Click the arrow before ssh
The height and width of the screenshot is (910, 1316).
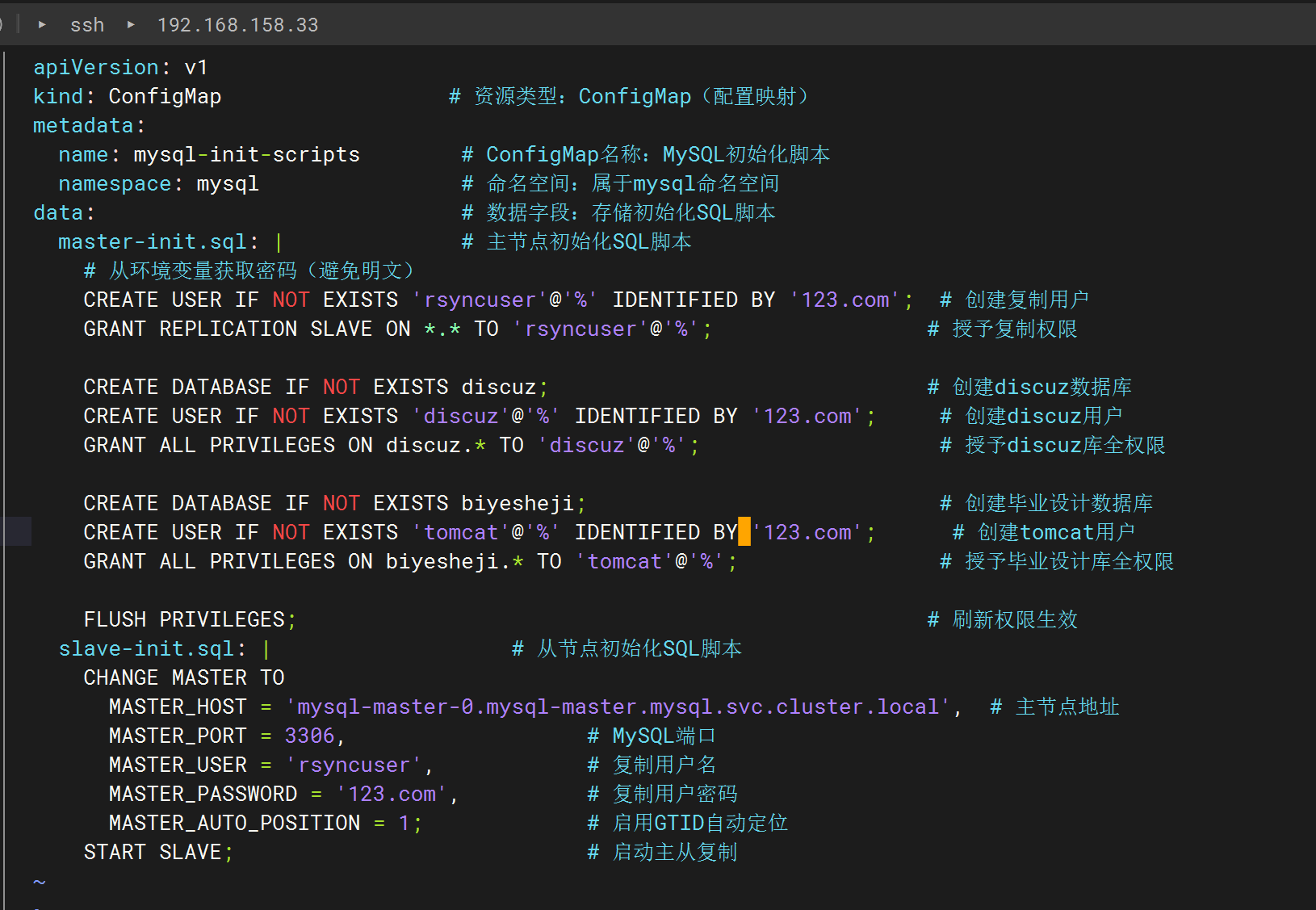[x=42, y=25]
